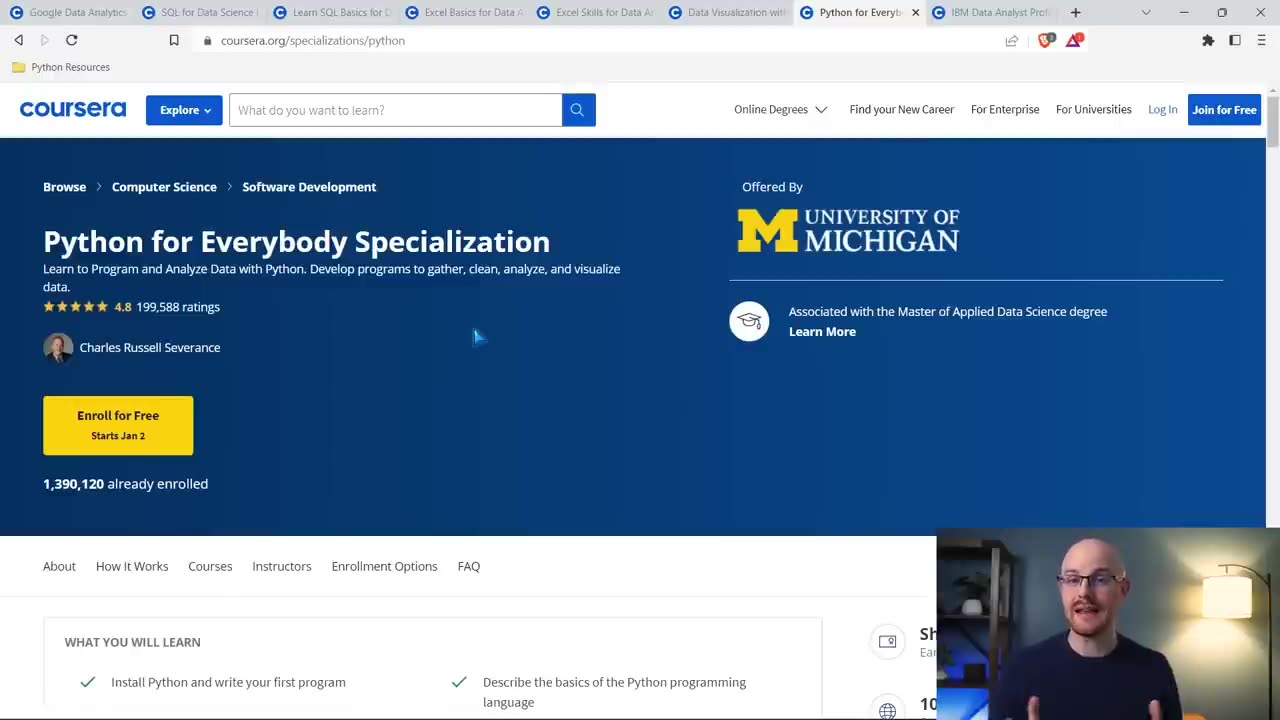Viewport: 1280px width, 720px height.
Task: Select the Instructors section tab
Action: pos(282,566)
